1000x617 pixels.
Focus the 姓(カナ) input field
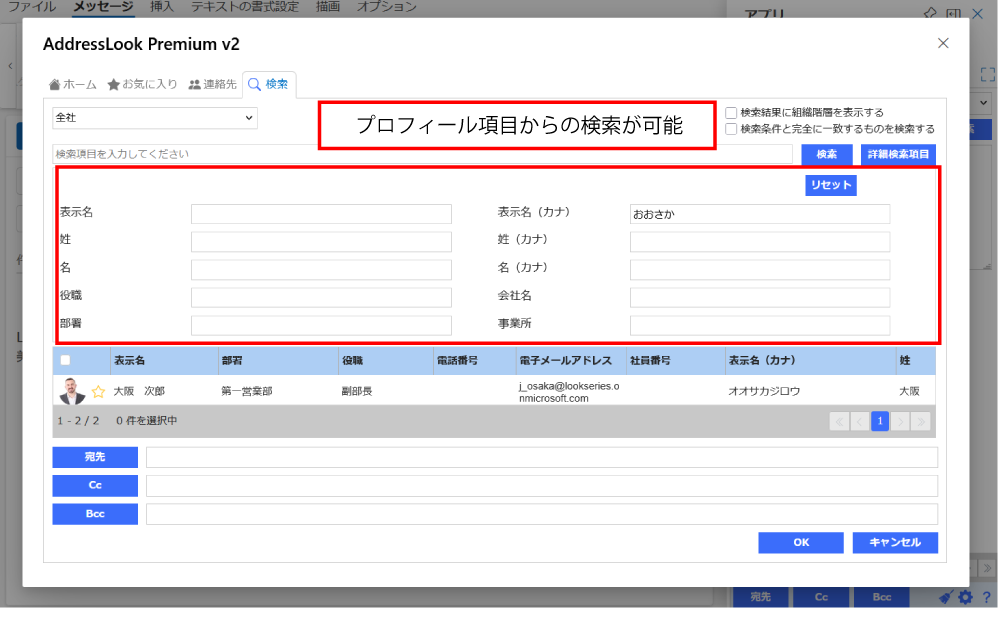coord(760,242)
